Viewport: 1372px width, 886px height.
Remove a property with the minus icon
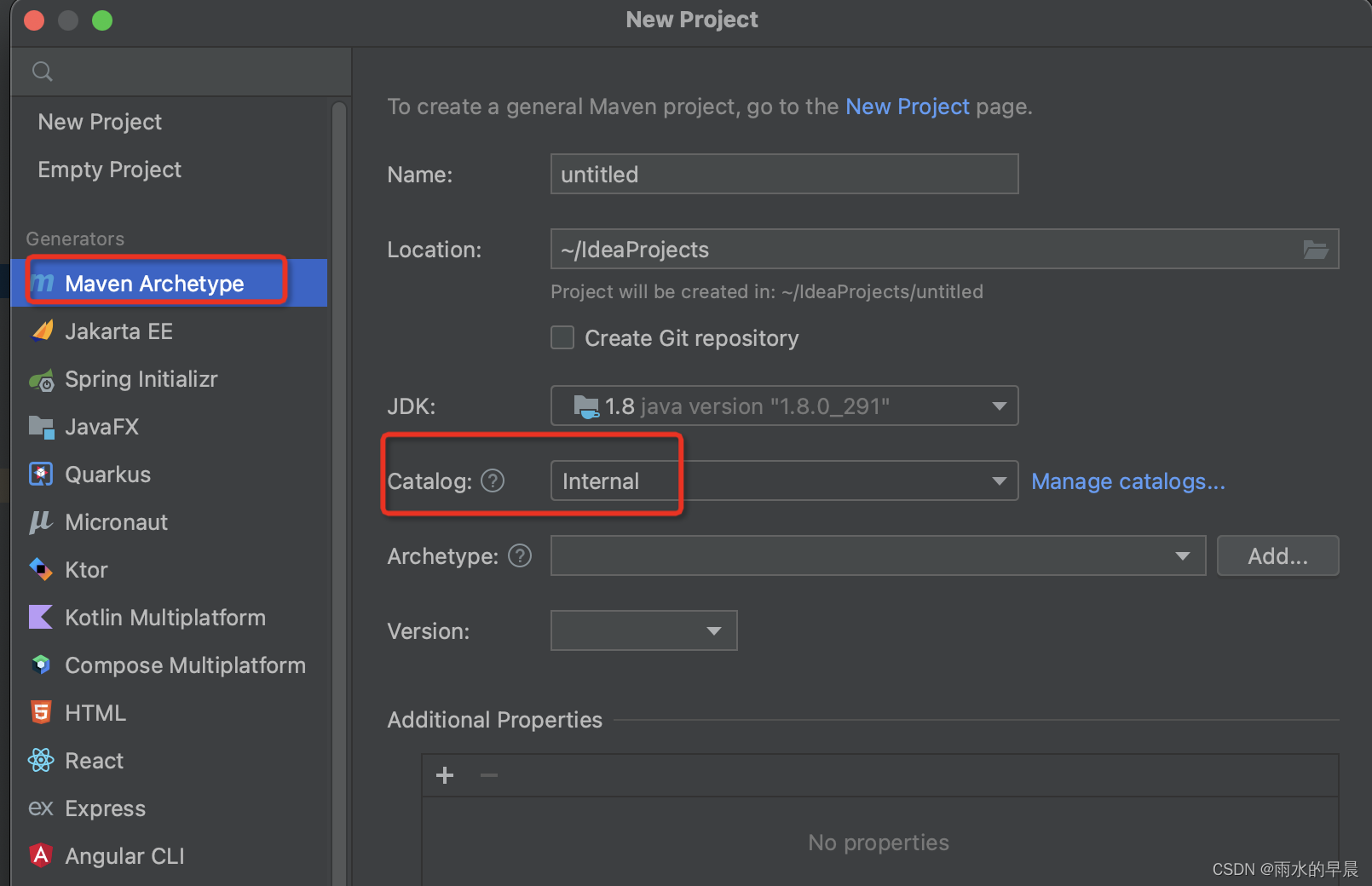(489, 775)
